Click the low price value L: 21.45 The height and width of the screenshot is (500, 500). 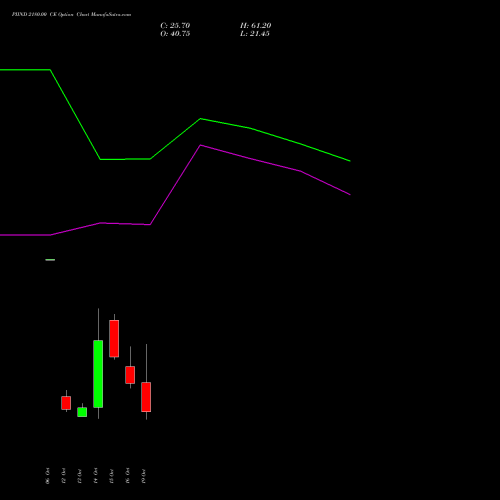coord(255,34)
